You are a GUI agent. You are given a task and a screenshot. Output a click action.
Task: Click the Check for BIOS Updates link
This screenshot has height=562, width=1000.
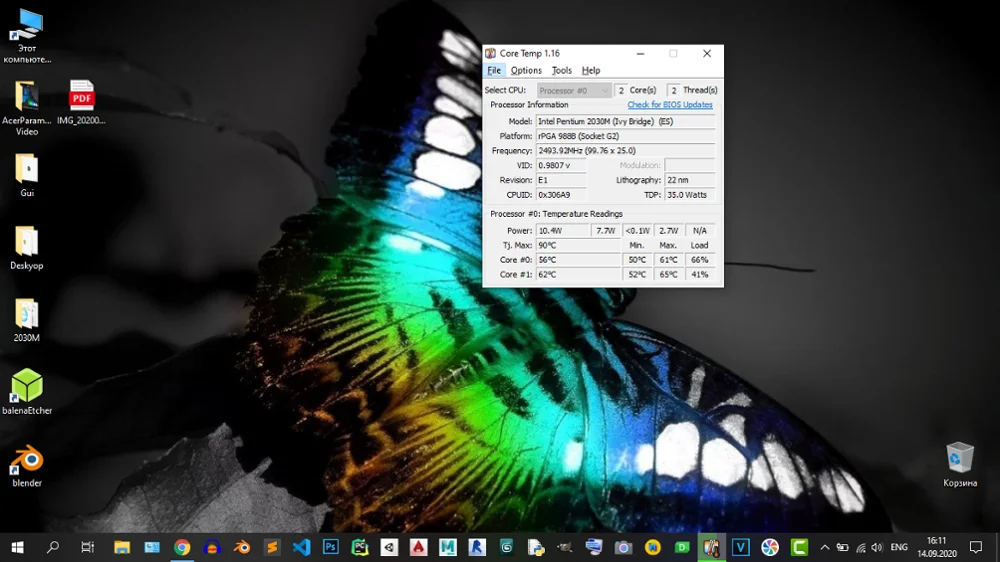(x=670, y=105)
